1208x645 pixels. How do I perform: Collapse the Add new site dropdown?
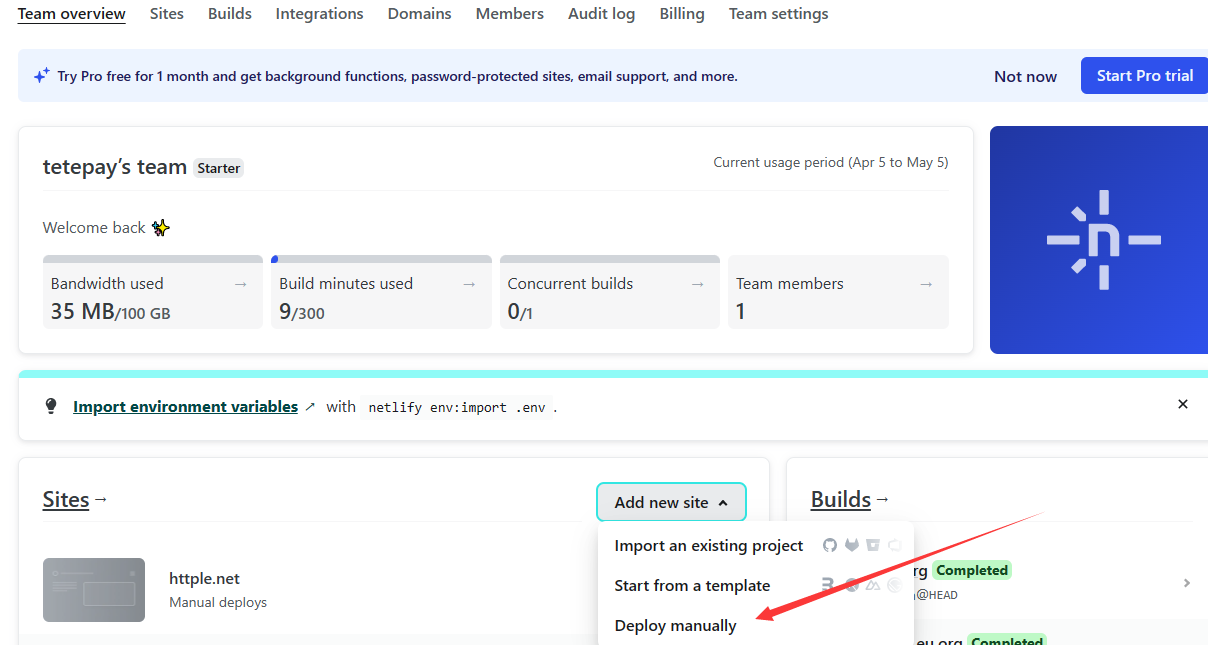click(x=671, y=502)
